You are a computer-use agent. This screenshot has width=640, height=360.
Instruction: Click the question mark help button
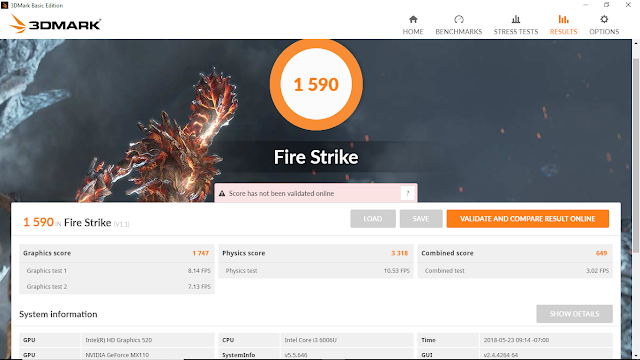coord(407,193)
